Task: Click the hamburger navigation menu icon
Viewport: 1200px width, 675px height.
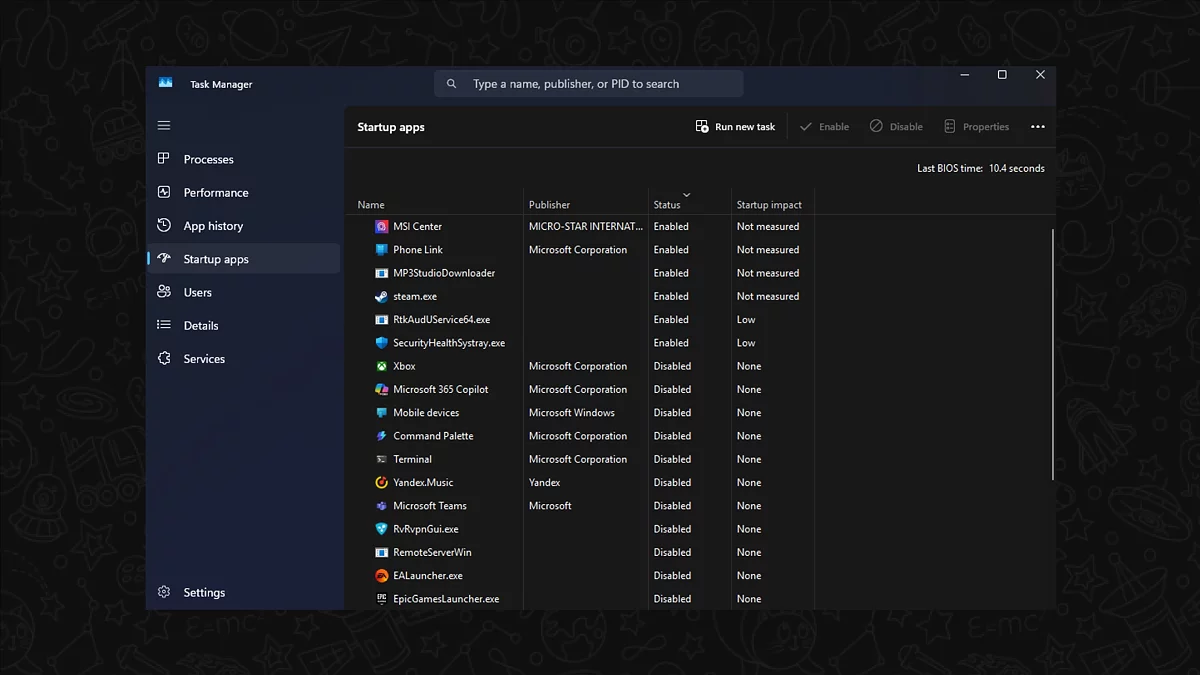Action: 164,126
